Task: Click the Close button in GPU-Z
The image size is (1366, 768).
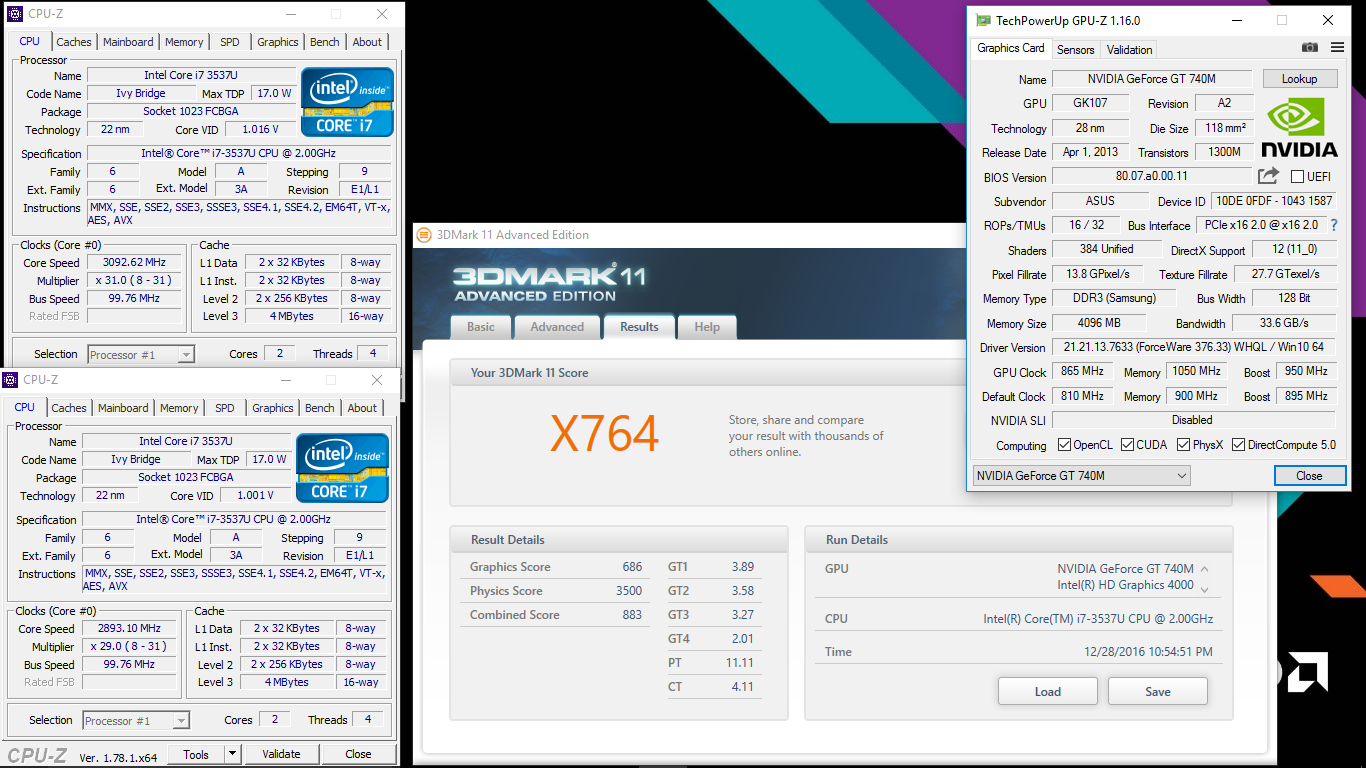Action: click(x=1309, y=476)
